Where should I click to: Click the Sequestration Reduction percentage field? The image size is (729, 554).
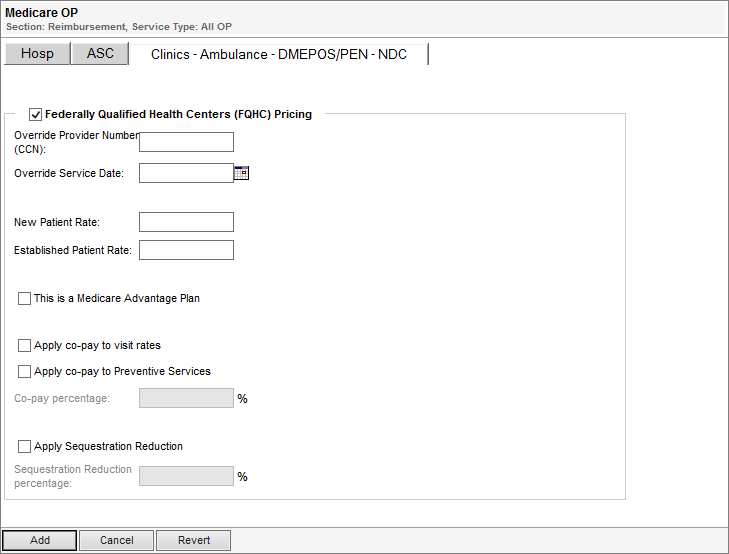[186, 476]
